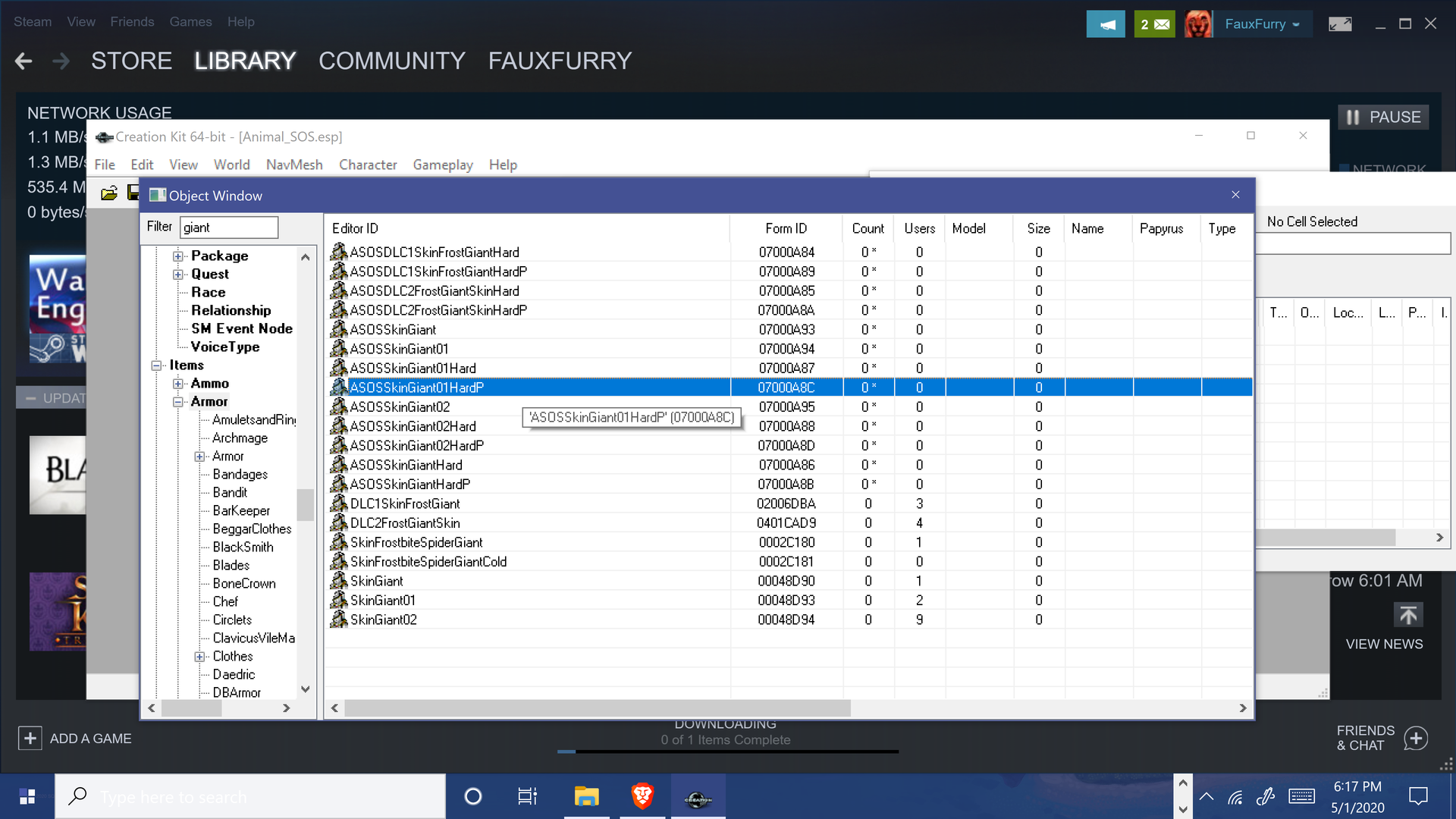Collapse the Items tree node
1456x819 pixels.
(157, 366)
